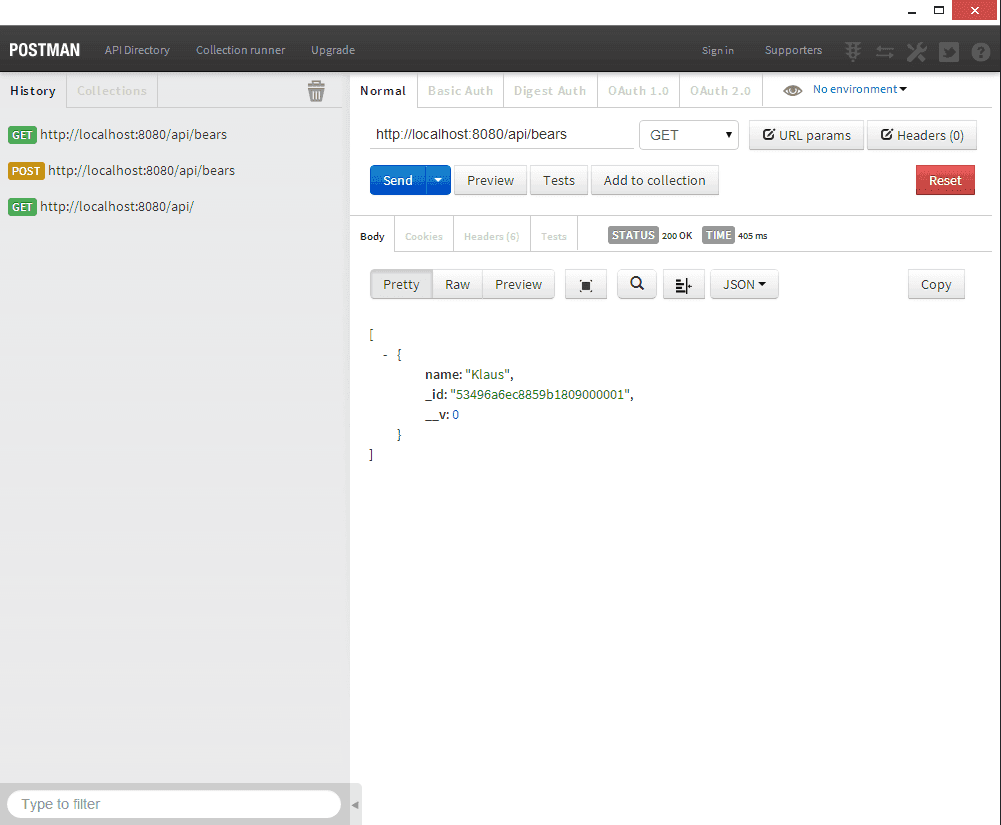Click the Twitter icon in the header
The height and width of the screenshot is (825, 1001).
[948, 51]
